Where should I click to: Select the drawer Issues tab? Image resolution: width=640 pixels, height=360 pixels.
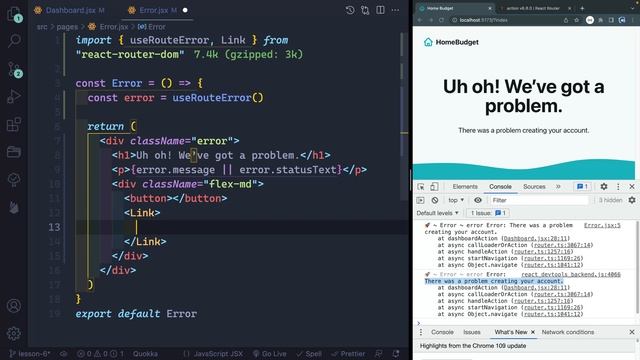(x=471, y=332)
